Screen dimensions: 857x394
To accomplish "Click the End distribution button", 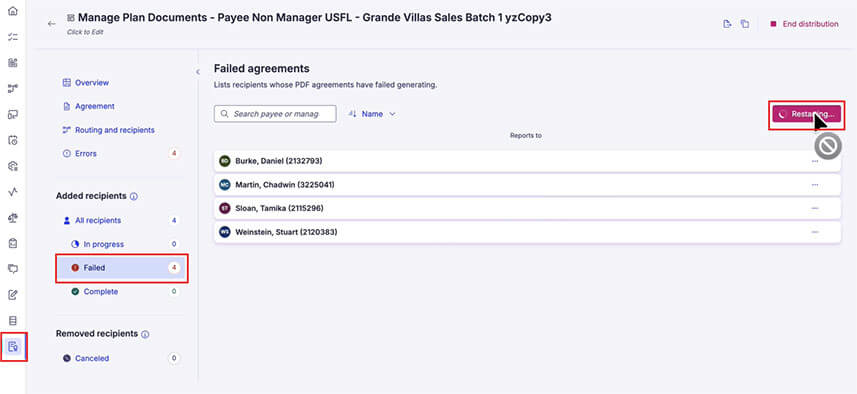I will click(804, 24).
